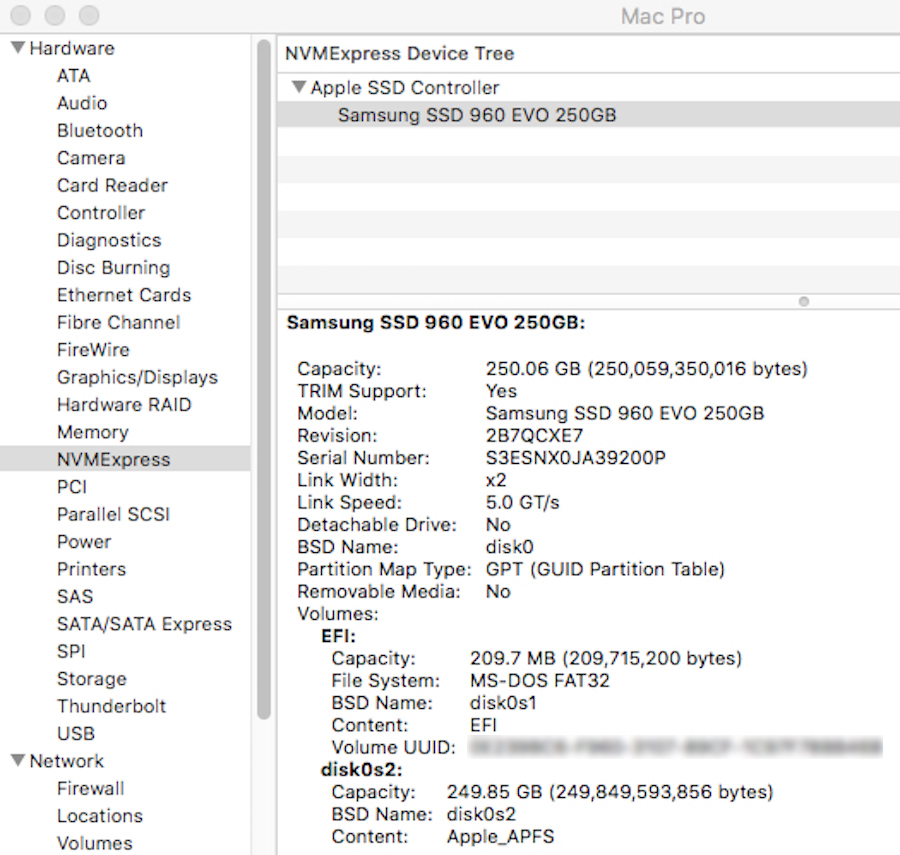
Task: Select SAS in the sidebar
Action: click(75, 596)
